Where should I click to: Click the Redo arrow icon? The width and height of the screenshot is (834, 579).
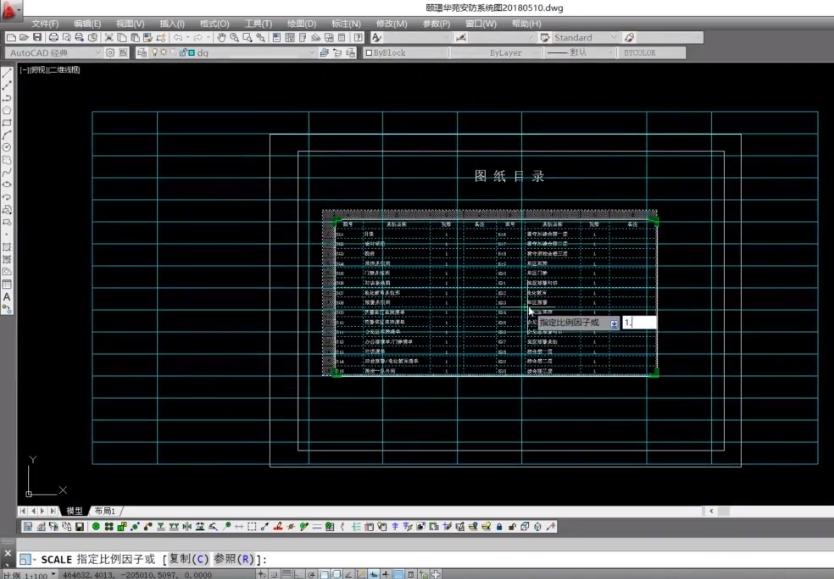click(x=198, y=37)
